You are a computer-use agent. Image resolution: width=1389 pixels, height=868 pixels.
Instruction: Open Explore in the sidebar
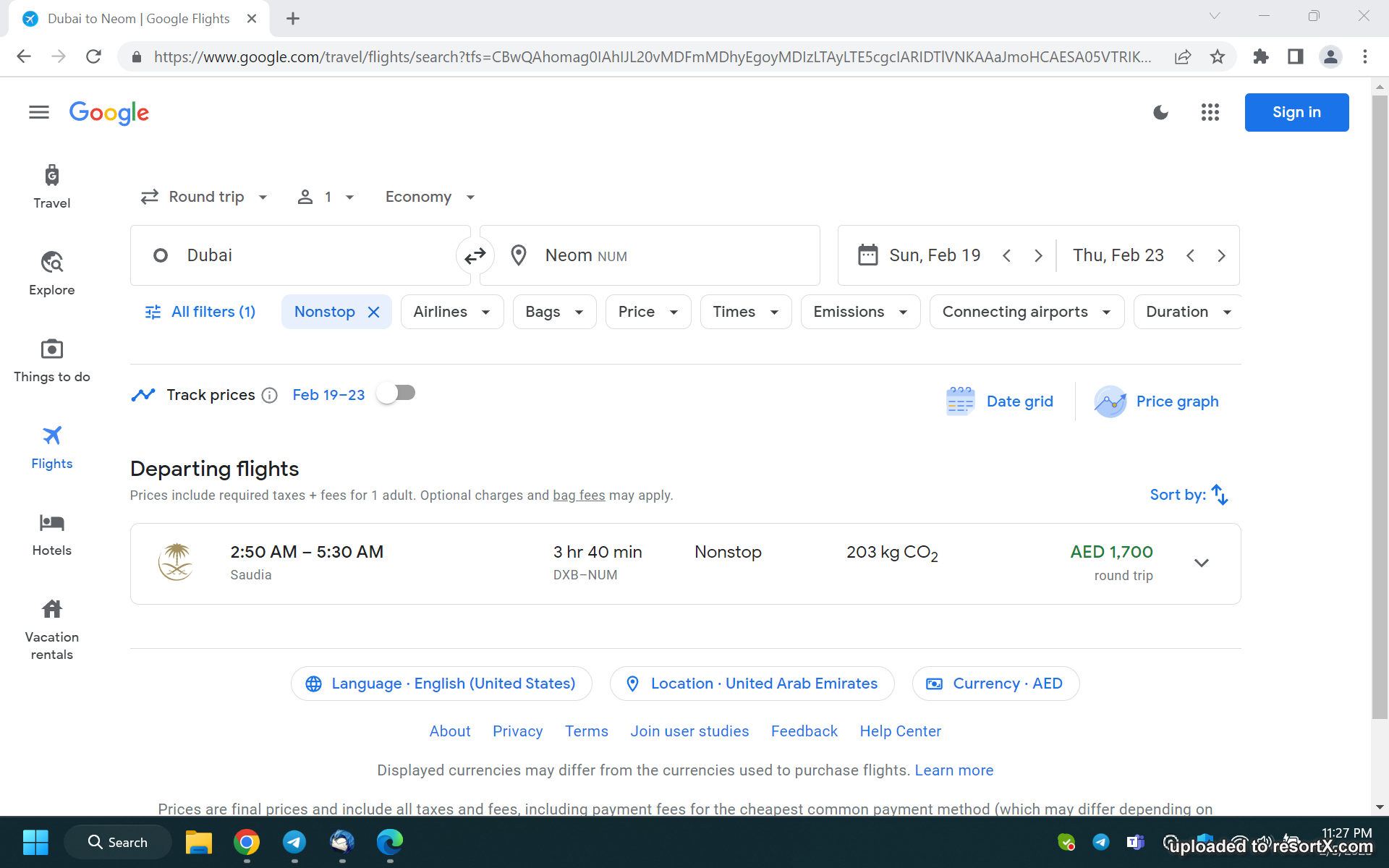point(52,273)
